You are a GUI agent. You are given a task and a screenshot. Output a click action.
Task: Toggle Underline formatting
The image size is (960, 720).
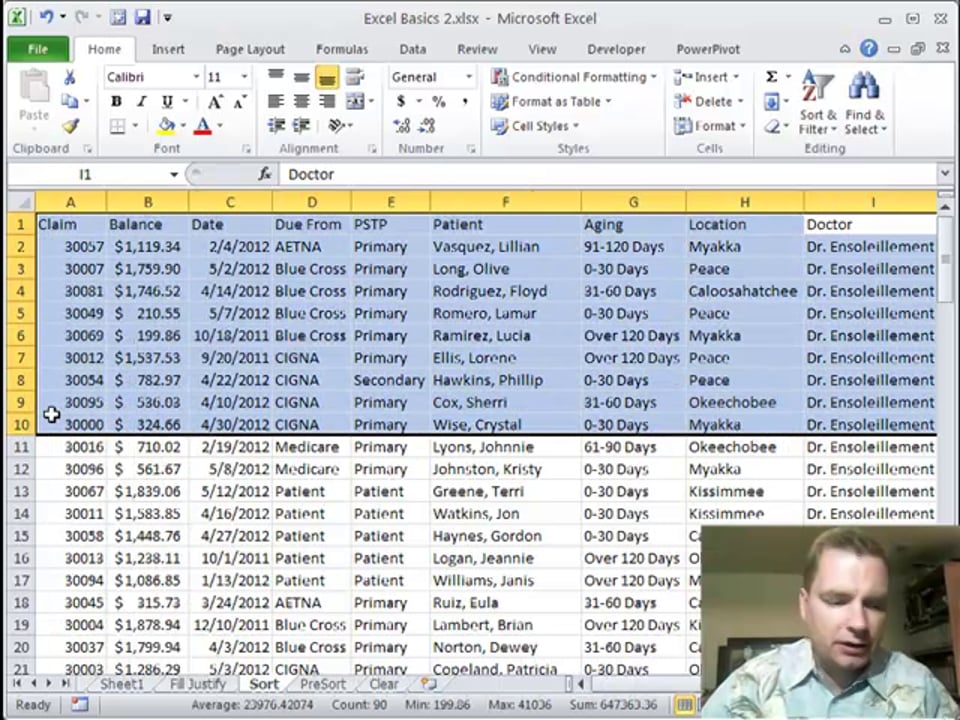click(x=167, y=102)
